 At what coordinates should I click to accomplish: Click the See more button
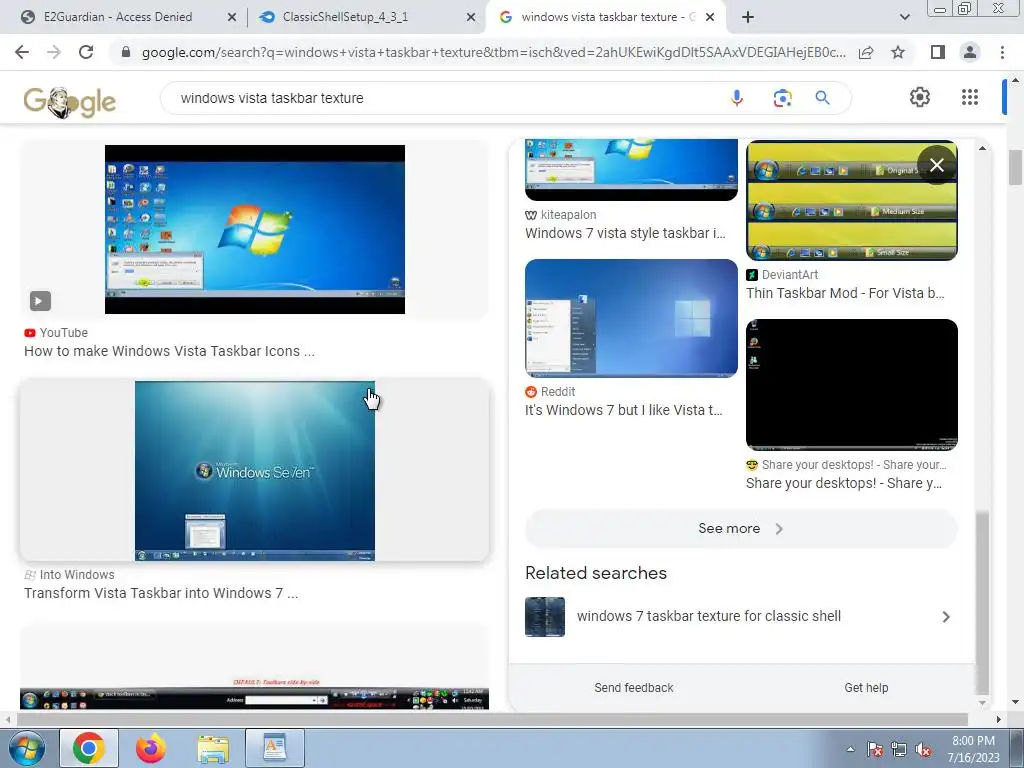tap(741, 528)
